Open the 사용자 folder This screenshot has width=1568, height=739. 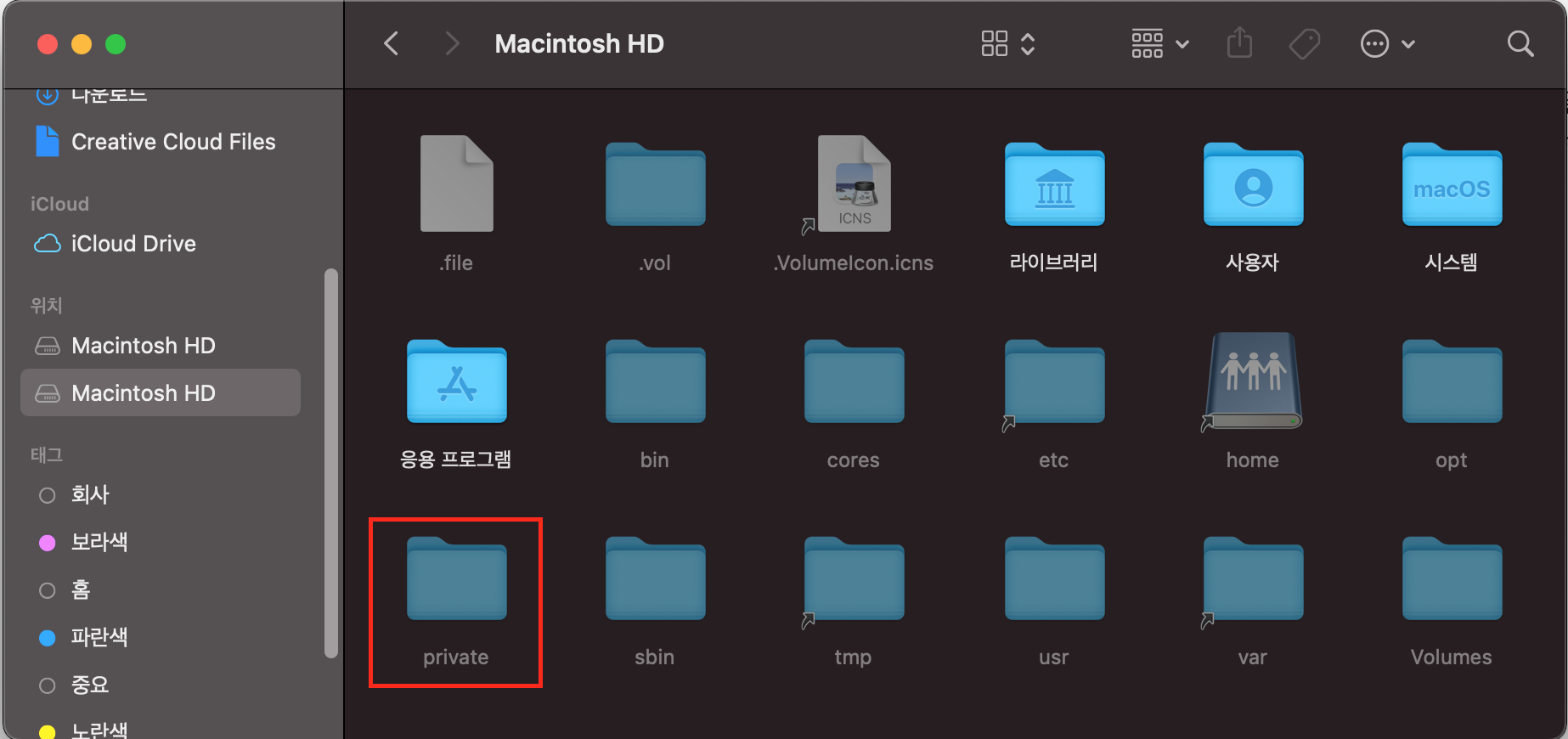coord(1253,183)
